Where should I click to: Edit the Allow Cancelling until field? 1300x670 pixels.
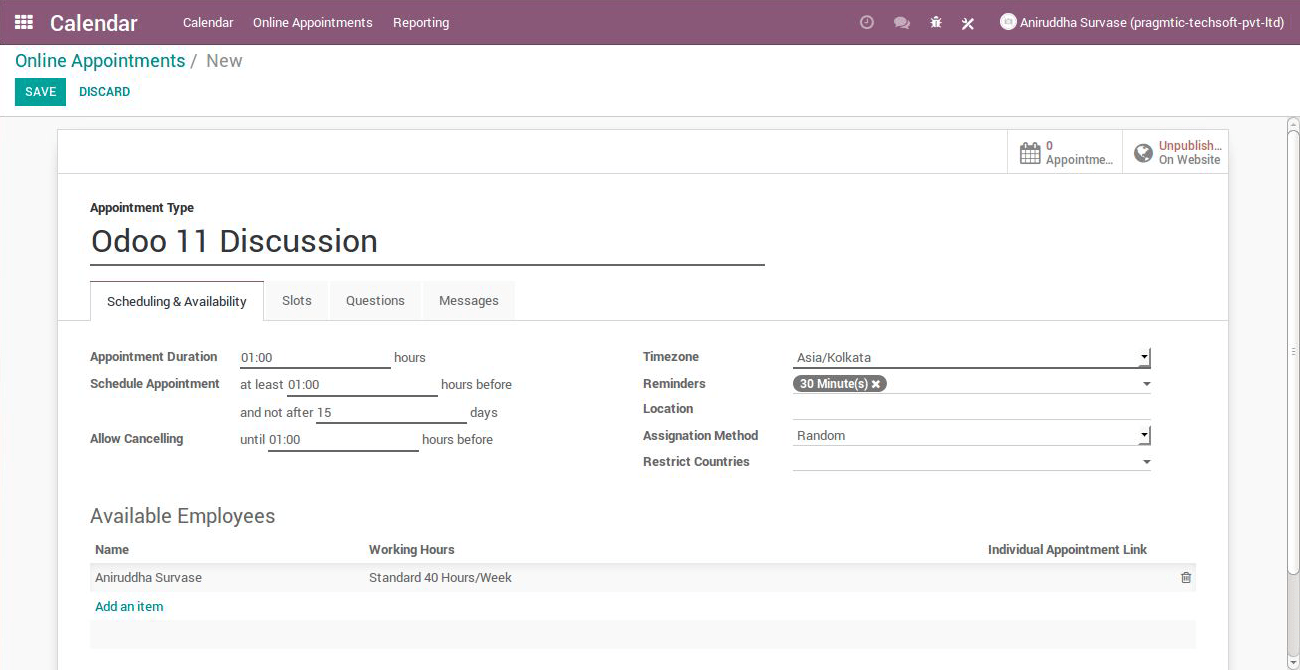(x=343, y=440)
